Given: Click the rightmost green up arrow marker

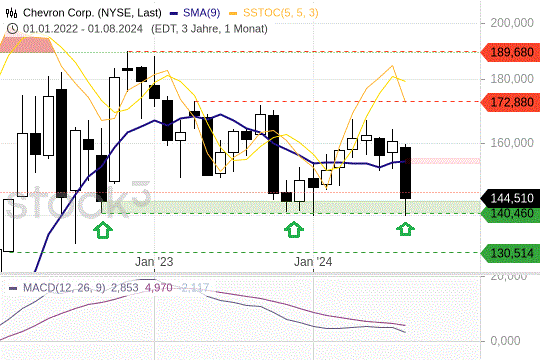Looking at the screenshot, I should 405,229.
